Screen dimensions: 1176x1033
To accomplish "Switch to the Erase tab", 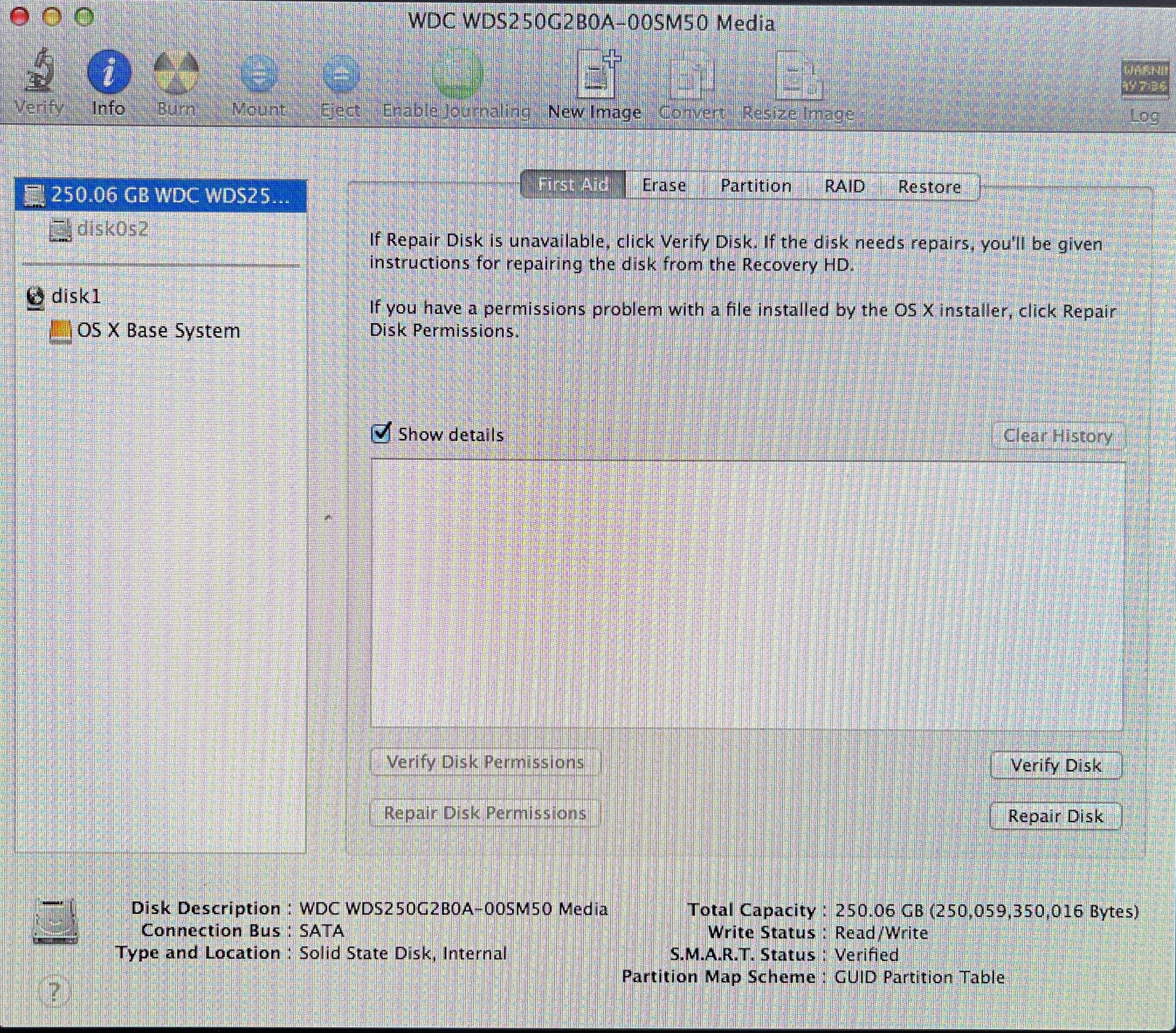I will point(664,185).
